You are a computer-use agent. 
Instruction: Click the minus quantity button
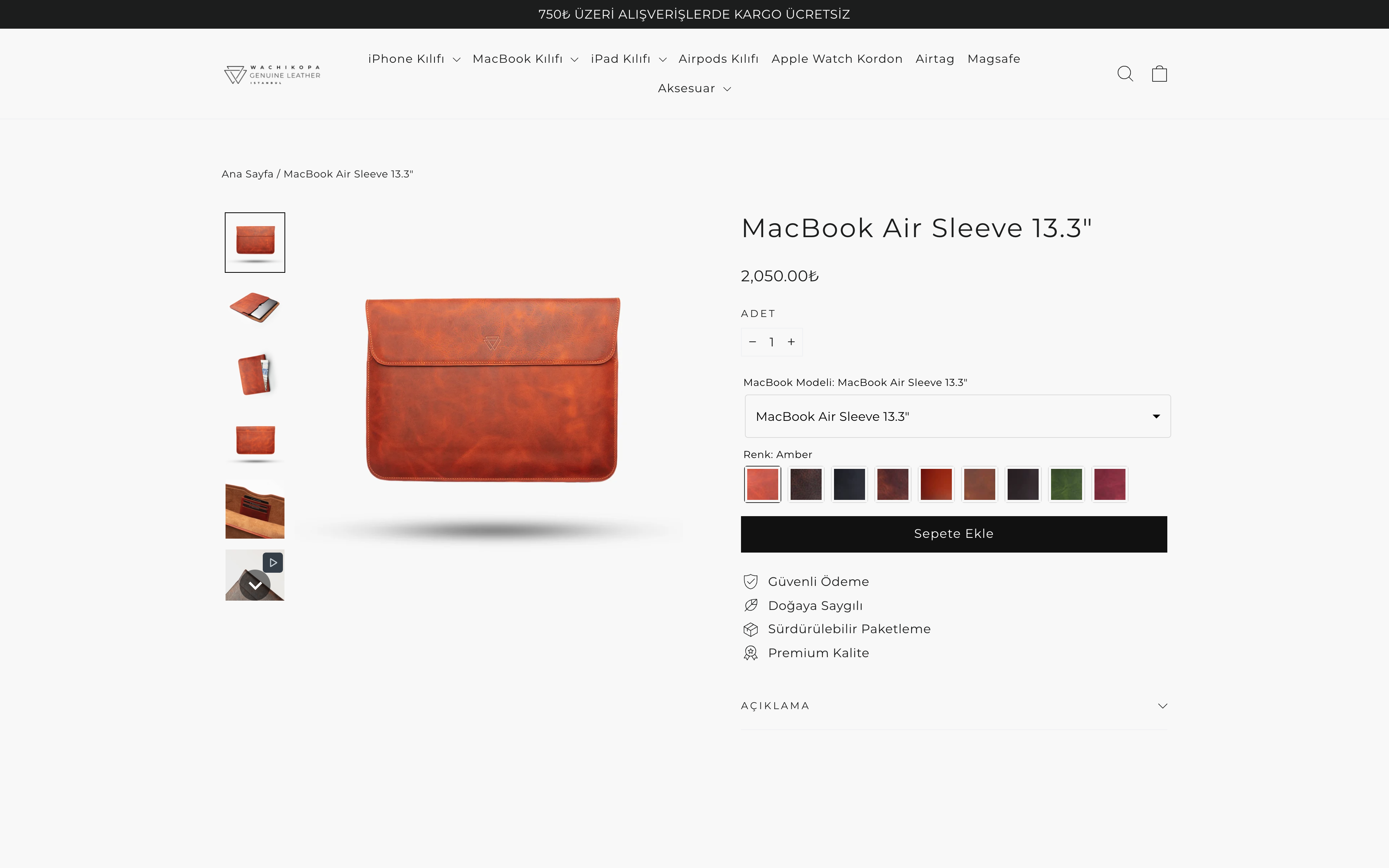click(753, 342)
